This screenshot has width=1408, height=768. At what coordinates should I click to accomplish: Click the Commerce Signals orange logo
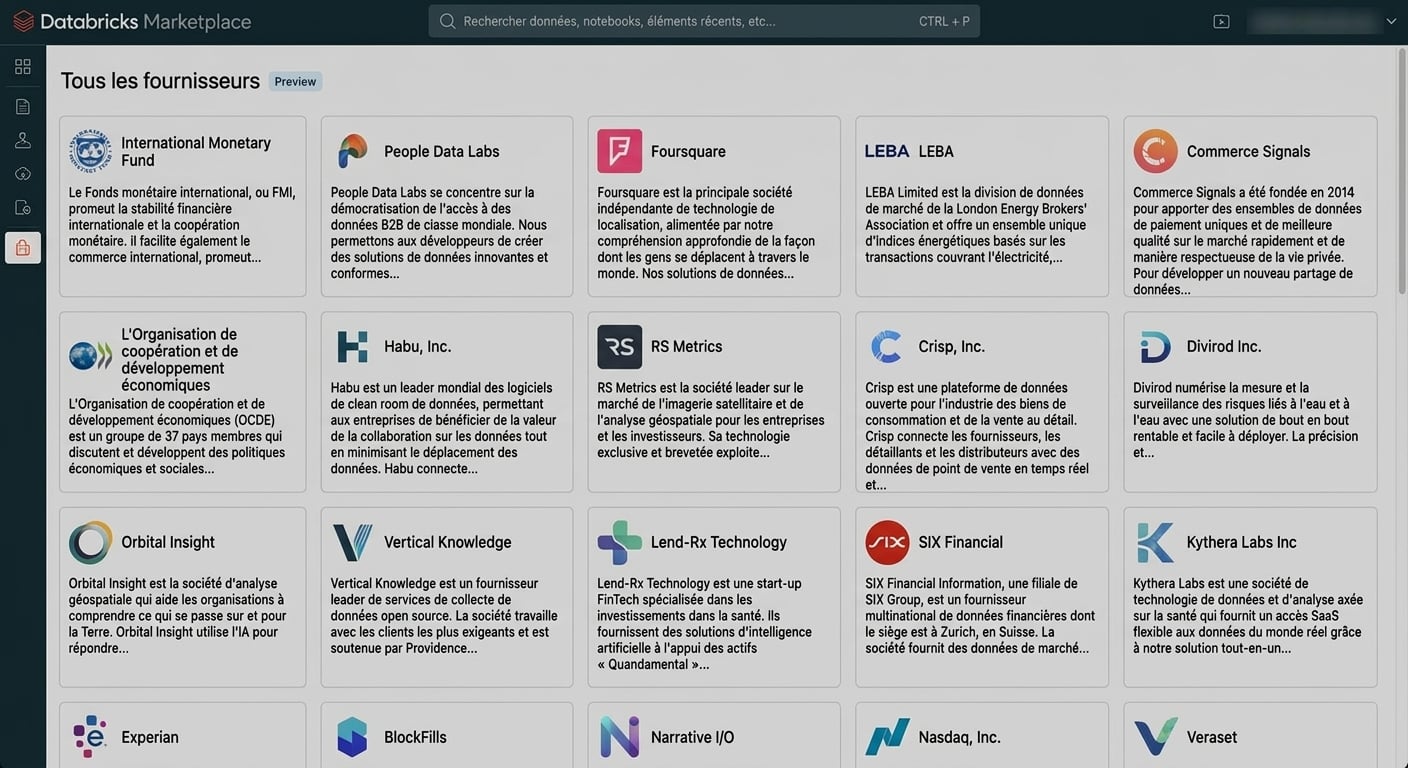pyautogui.click(x=1155, y=151)
